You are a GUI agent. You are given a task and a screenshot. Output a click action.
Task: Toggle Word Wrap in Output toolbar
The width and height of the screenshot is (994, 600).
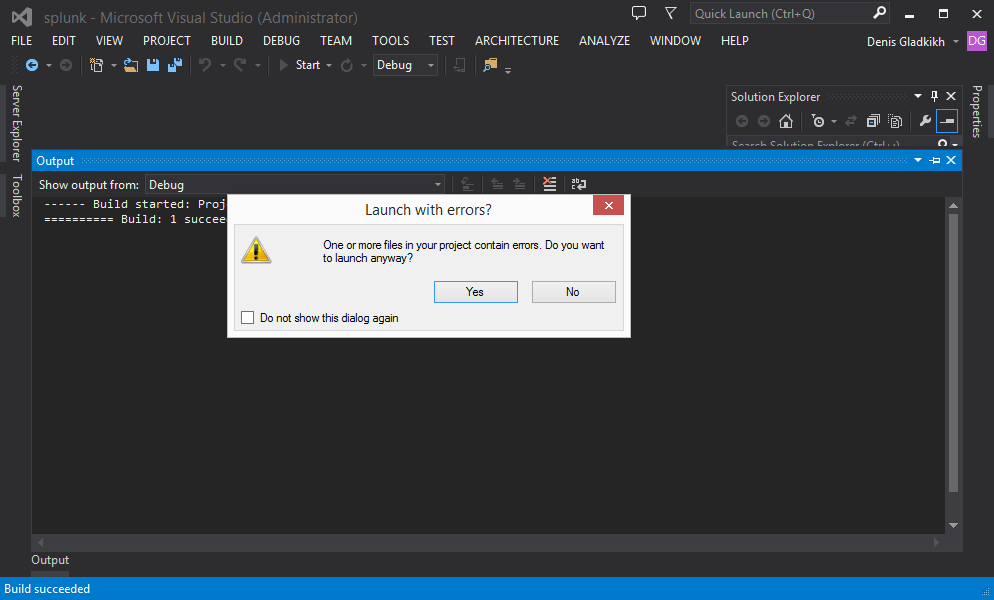pyautogui.click(x=579, y=184)
